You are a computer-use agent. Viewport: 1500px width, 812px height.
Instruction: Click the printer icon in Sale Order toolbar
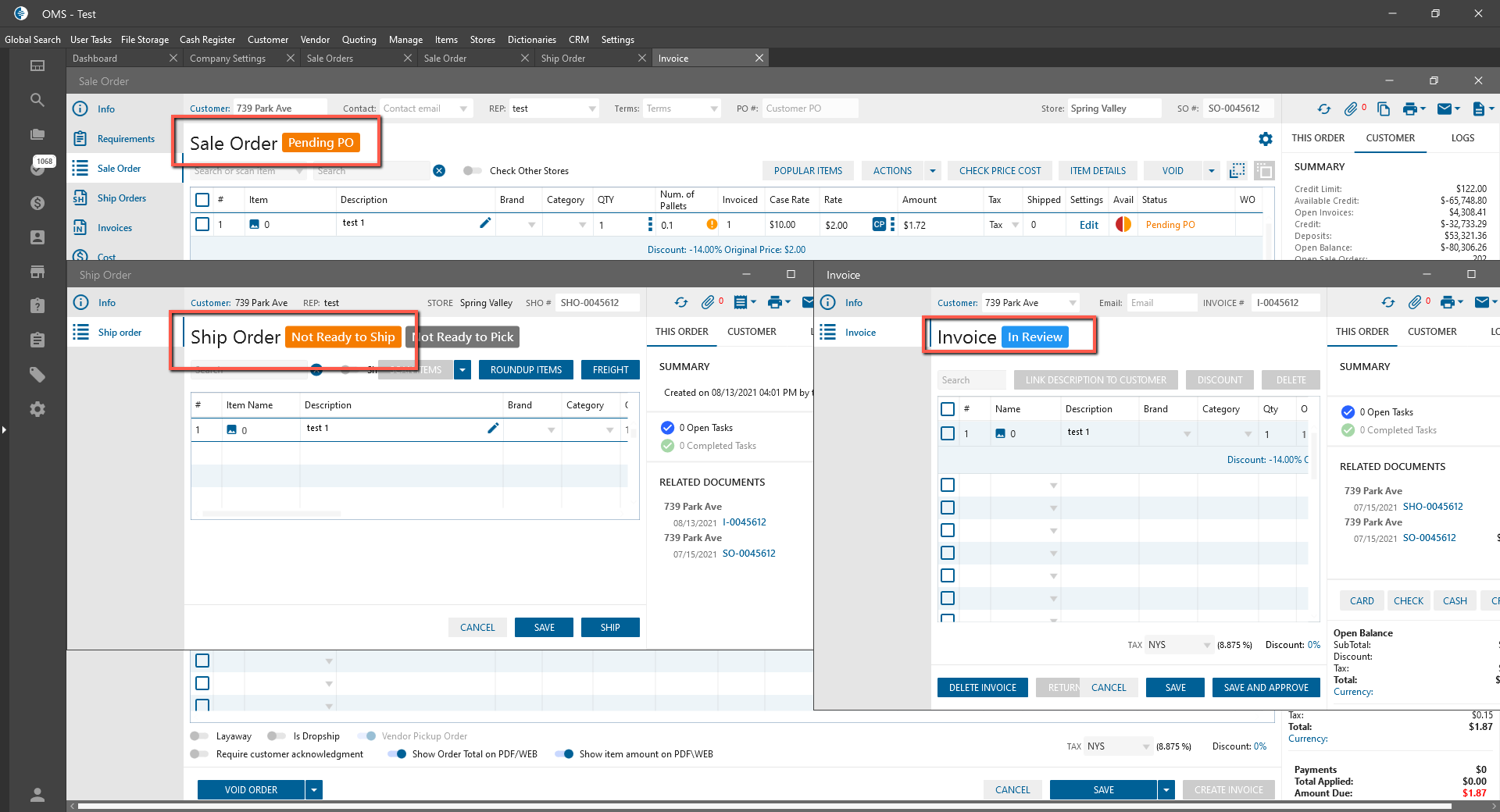1409,109
